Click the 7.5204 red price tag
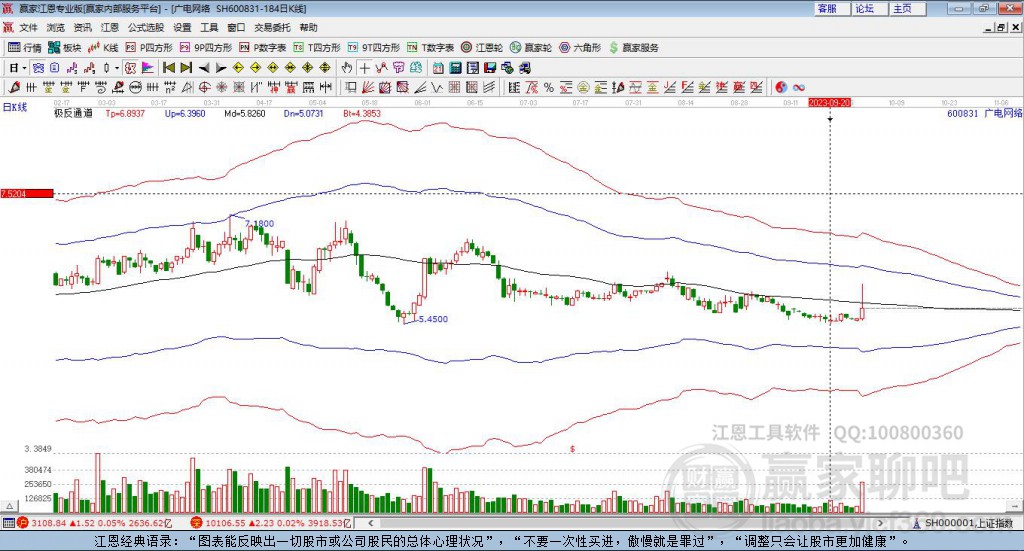This screenshot has height=551, width=1024. (27, 194)
